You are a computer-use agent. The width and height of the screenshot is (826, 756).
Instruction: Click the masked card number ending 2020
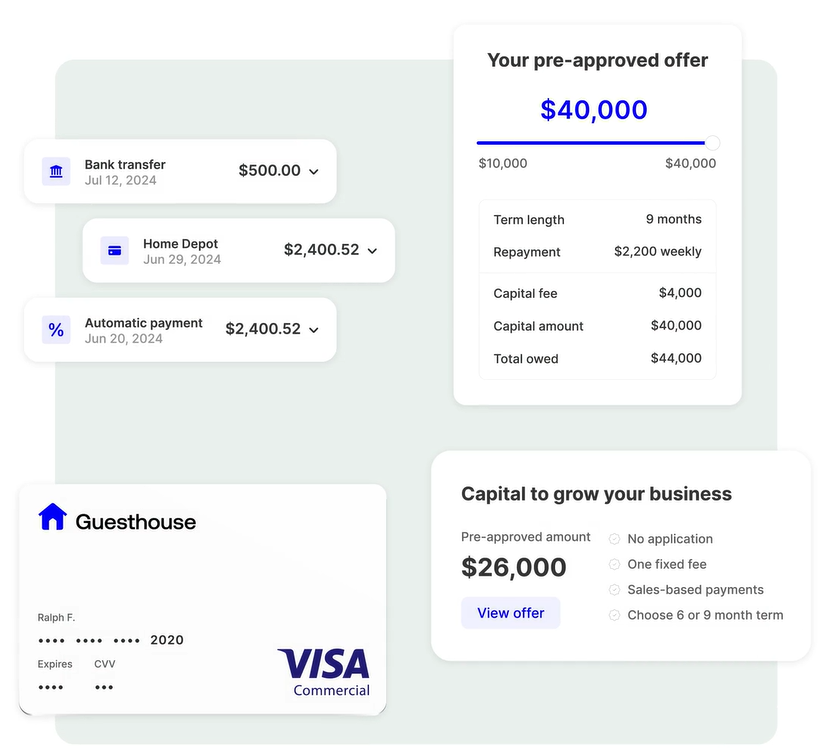coord(110,640)
